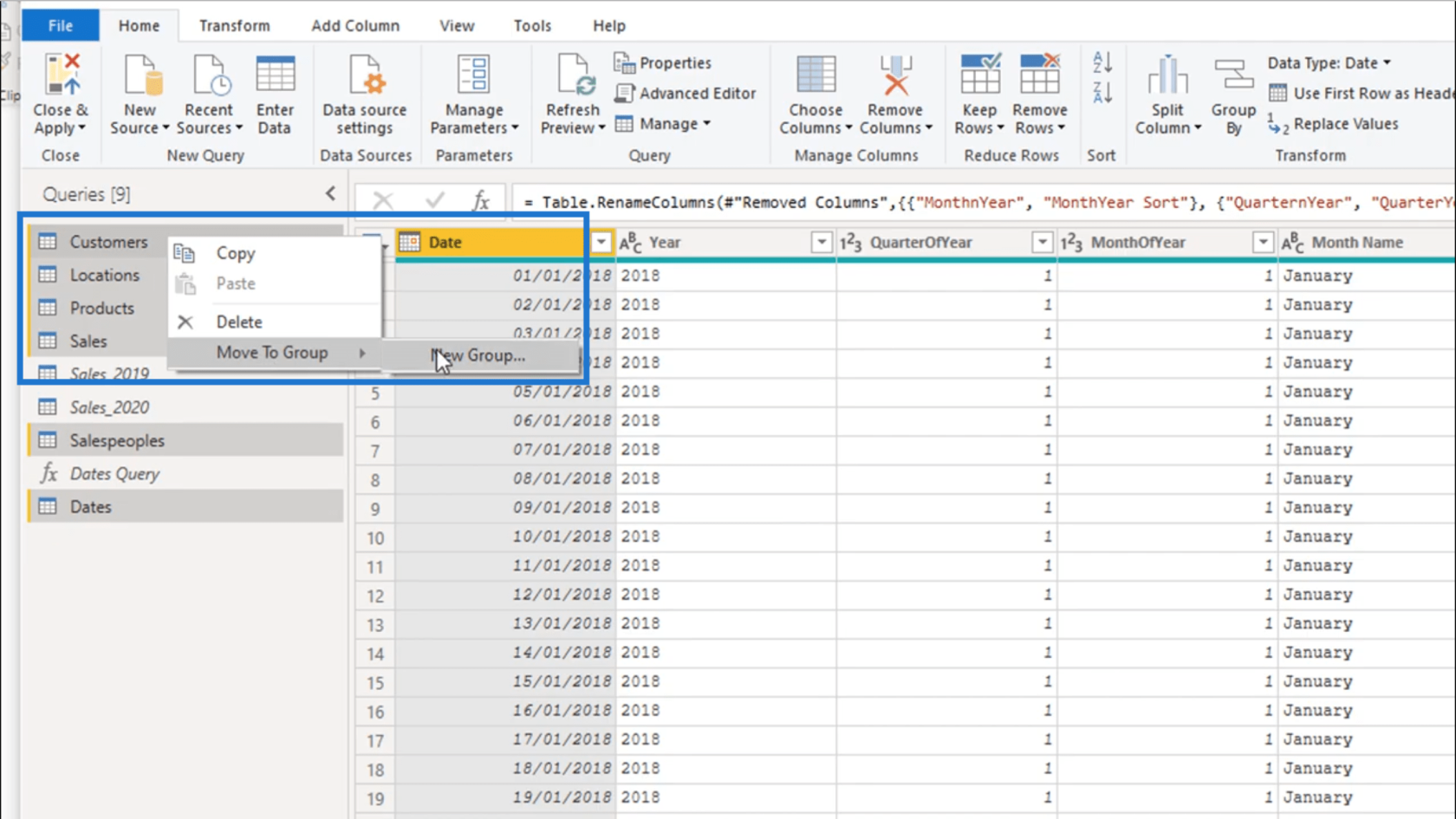Switch to the Add Column tab
The width and height of the screenshot is (1456, 819).
(x=355, y=25)
